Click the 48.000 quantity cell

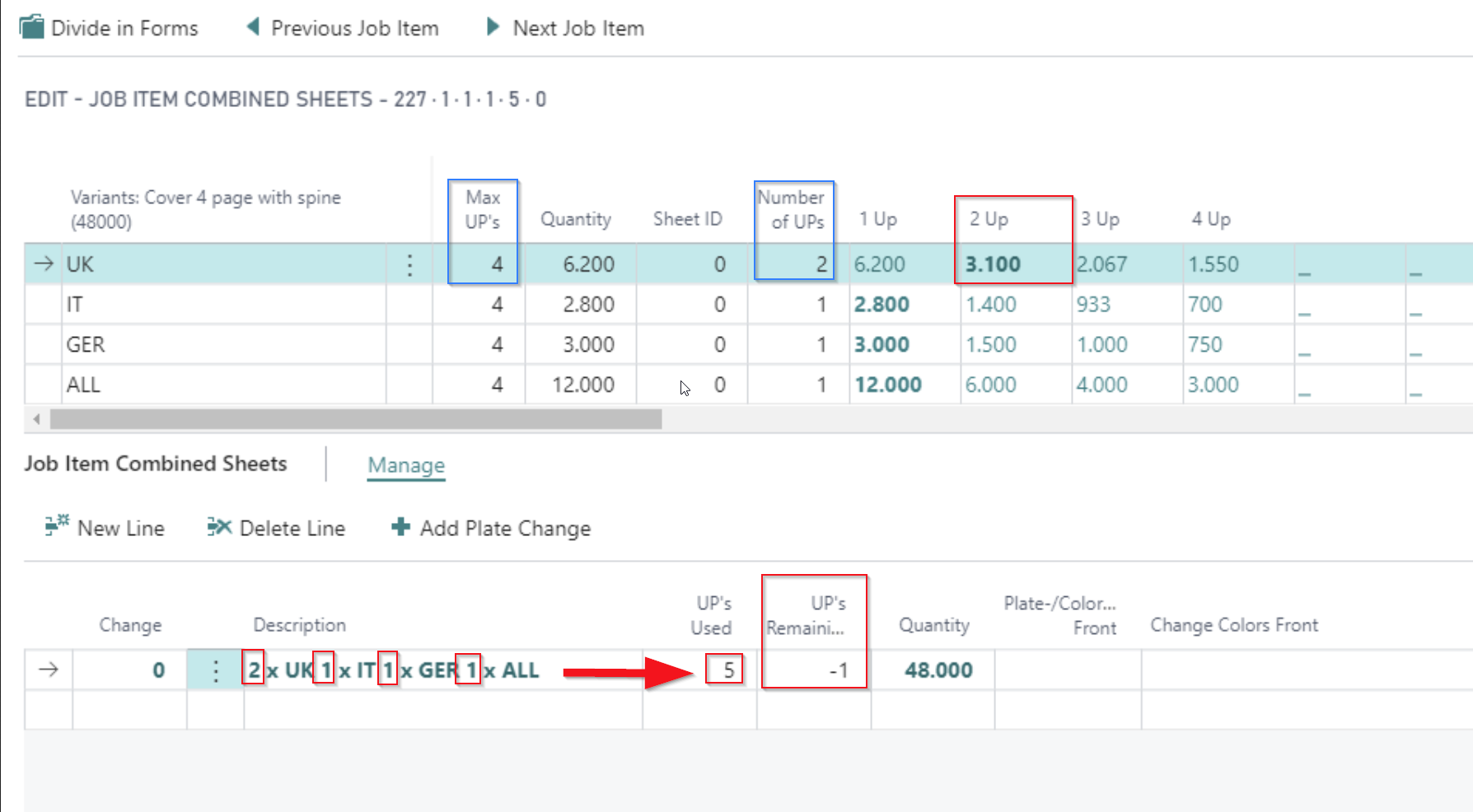[933, 670]
